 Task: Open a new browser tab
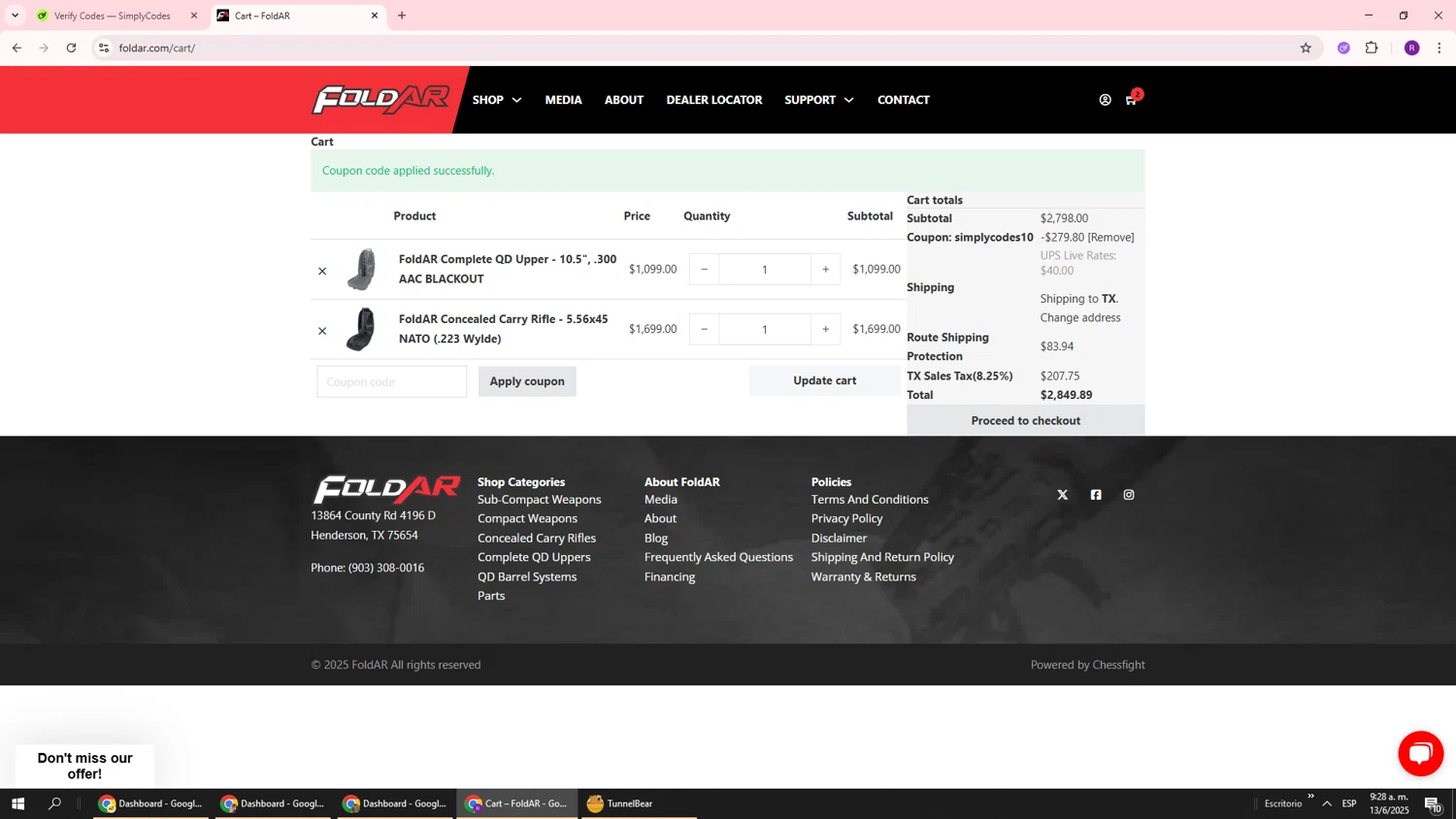402,16
